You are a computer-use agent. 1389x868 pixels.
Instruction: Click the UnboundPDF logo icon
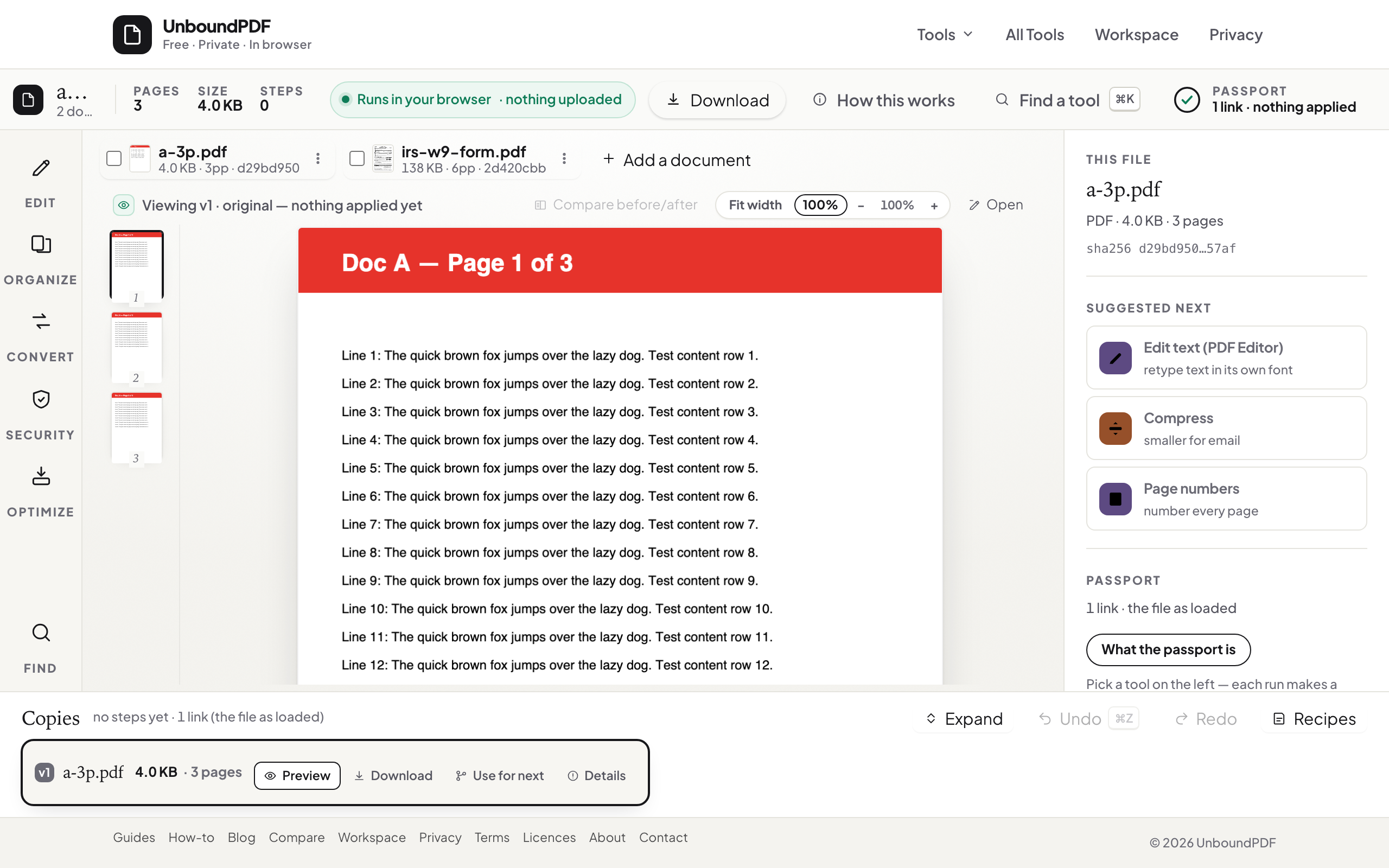[x=132, y=34]
